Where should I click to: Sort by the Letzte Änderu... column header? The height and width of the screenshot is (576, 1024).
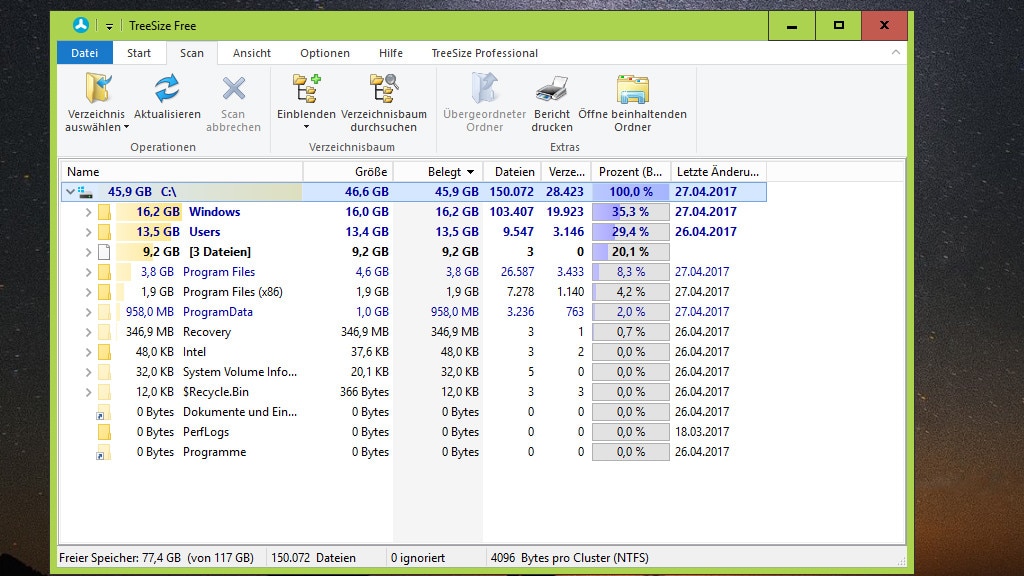718,172
